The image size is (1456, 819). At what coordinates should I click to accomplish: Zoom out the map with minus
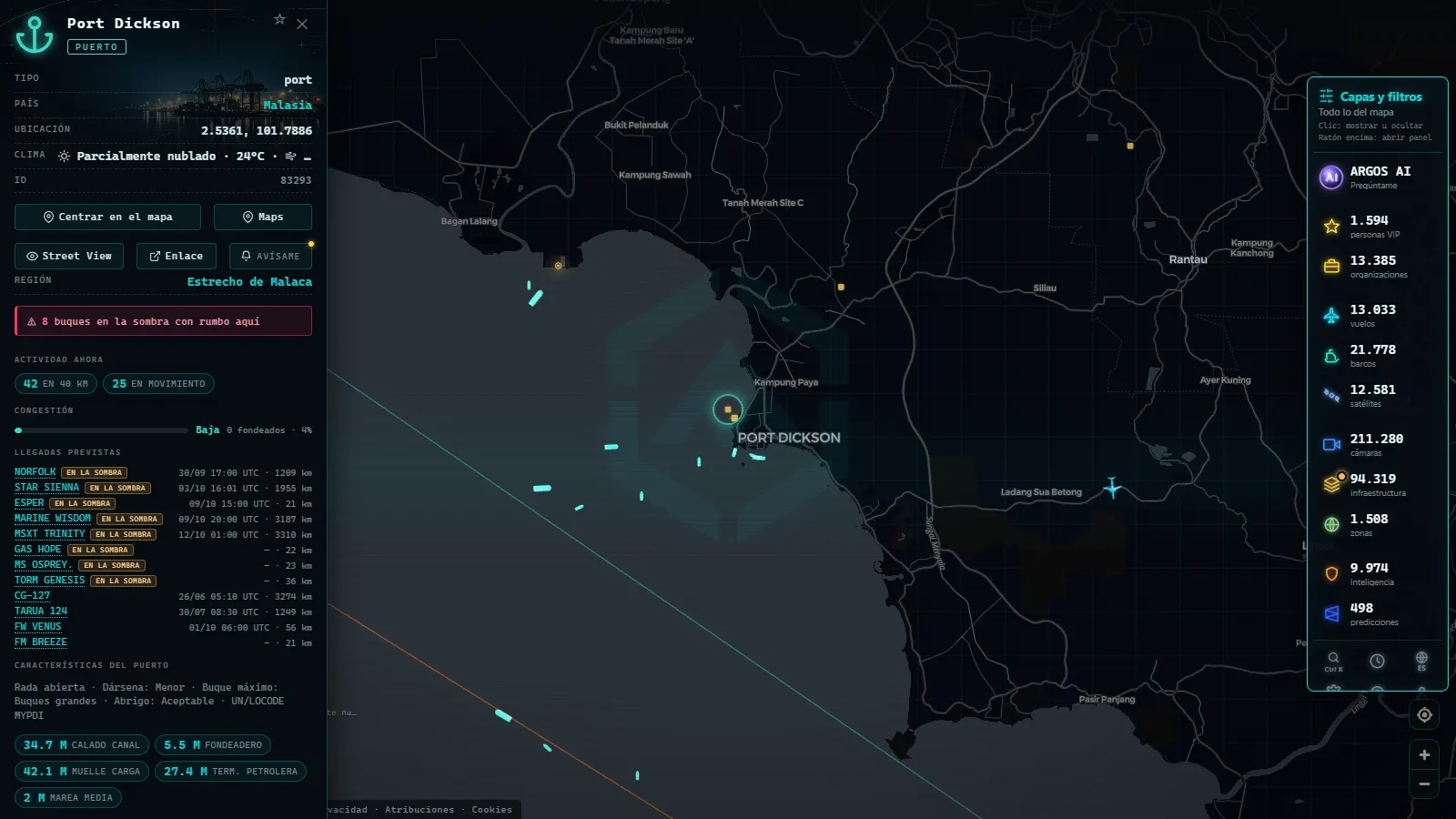coord(1424,784)
